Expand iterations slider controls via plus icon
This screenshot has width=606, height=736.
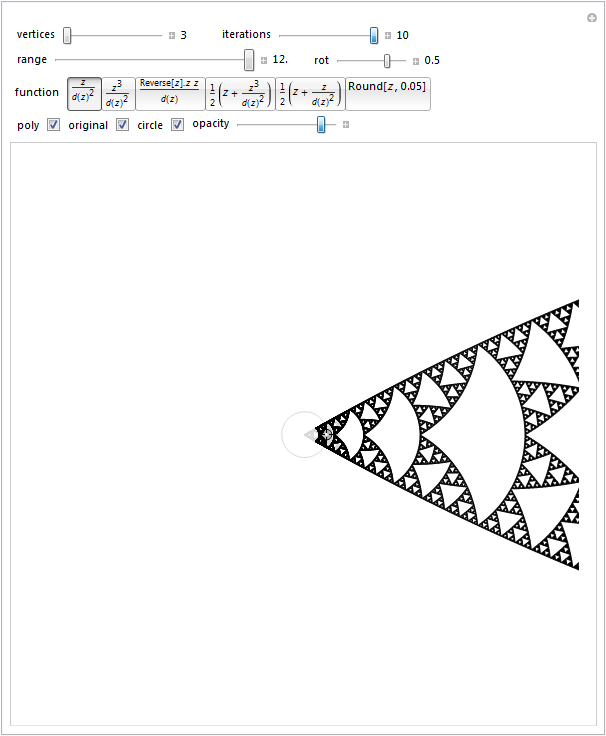tap(388, 35)
